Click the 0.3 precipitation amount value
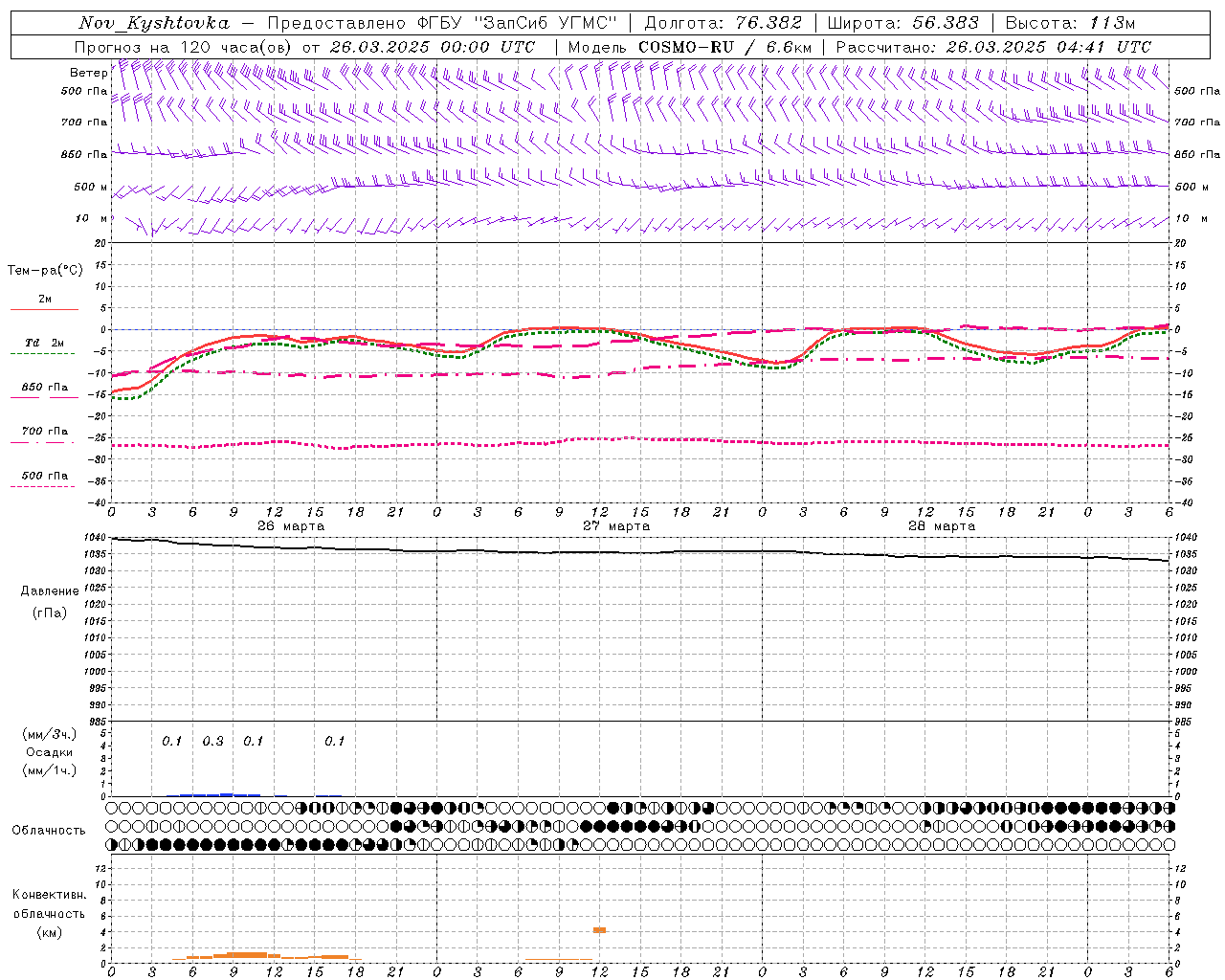Viewport: 1225px width, 980px height. click(212, 742)
